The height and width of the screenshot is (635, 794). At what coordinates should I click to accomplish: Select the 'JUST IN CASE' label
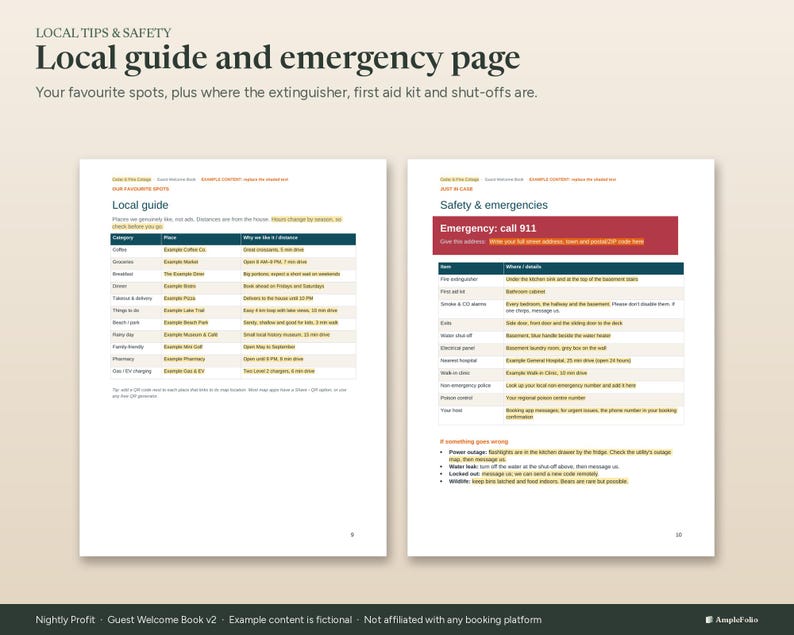tap(456, 189)
